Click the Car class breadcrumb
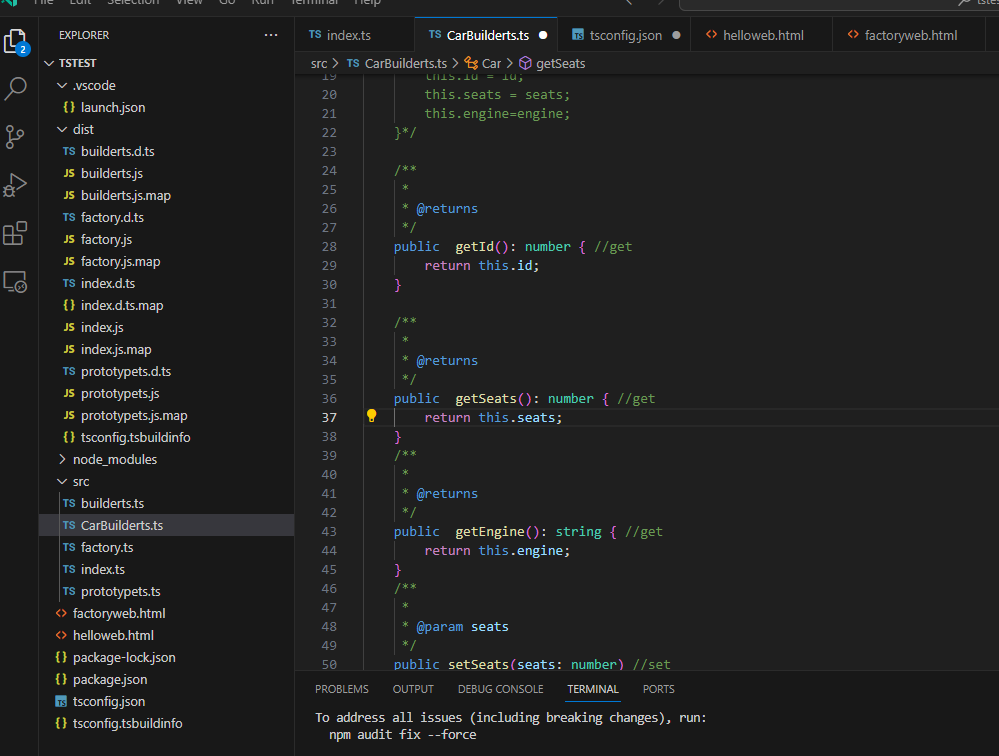Viewport: 999px width, 756px height. (x=491, y=63)
